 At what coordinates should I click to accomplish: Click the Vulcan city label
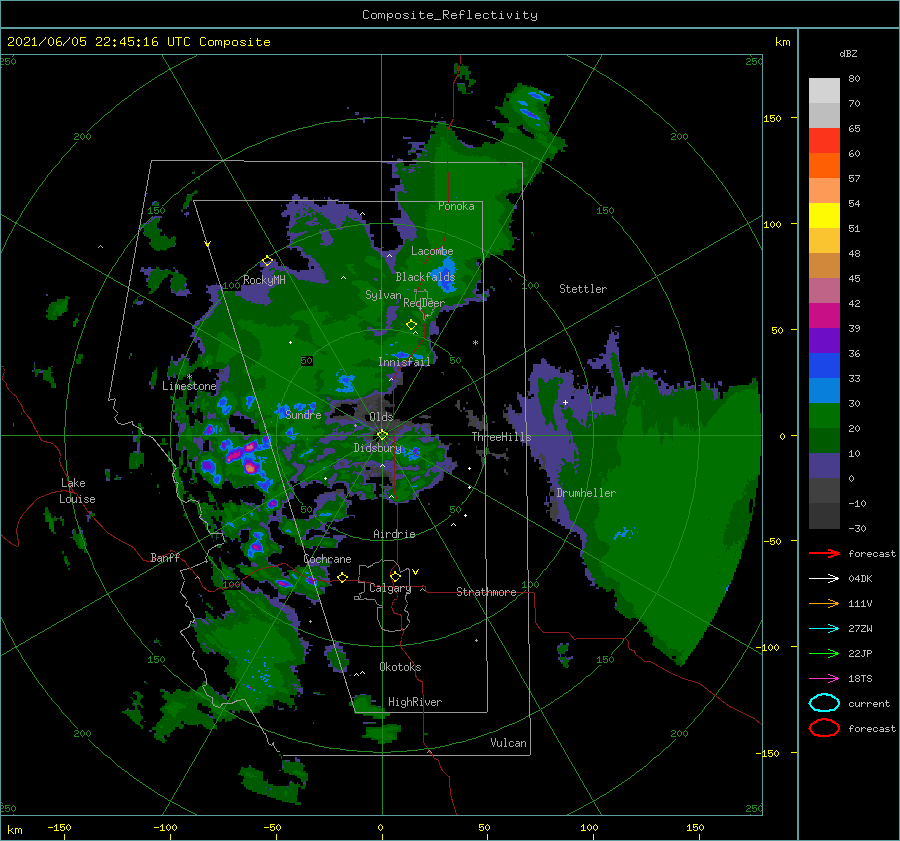pos(509,743)
